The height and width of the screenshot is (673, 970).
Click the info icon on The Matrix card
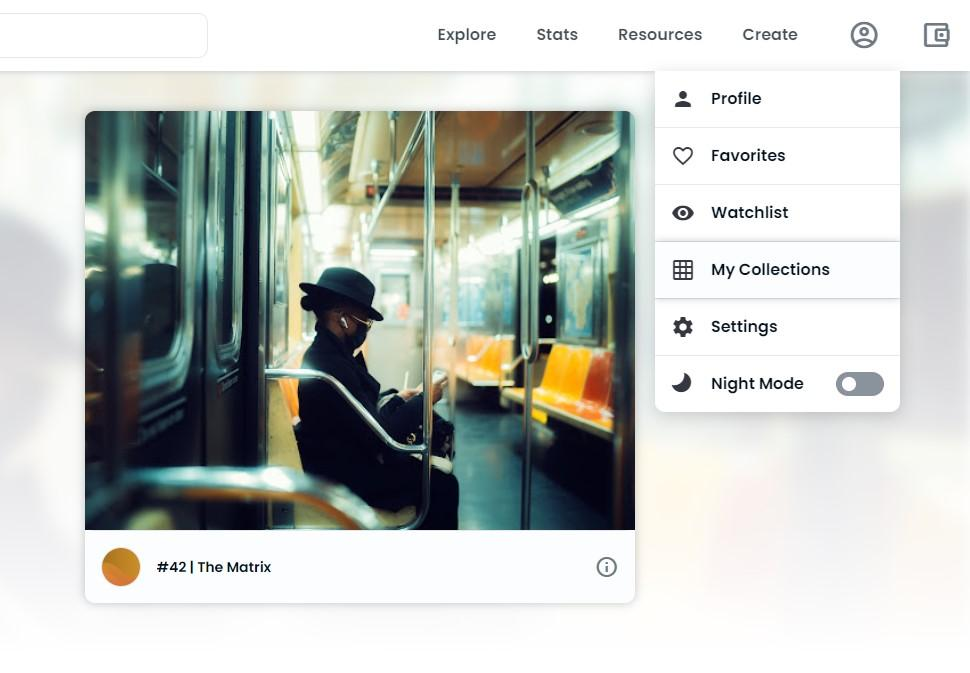point(606,567)
